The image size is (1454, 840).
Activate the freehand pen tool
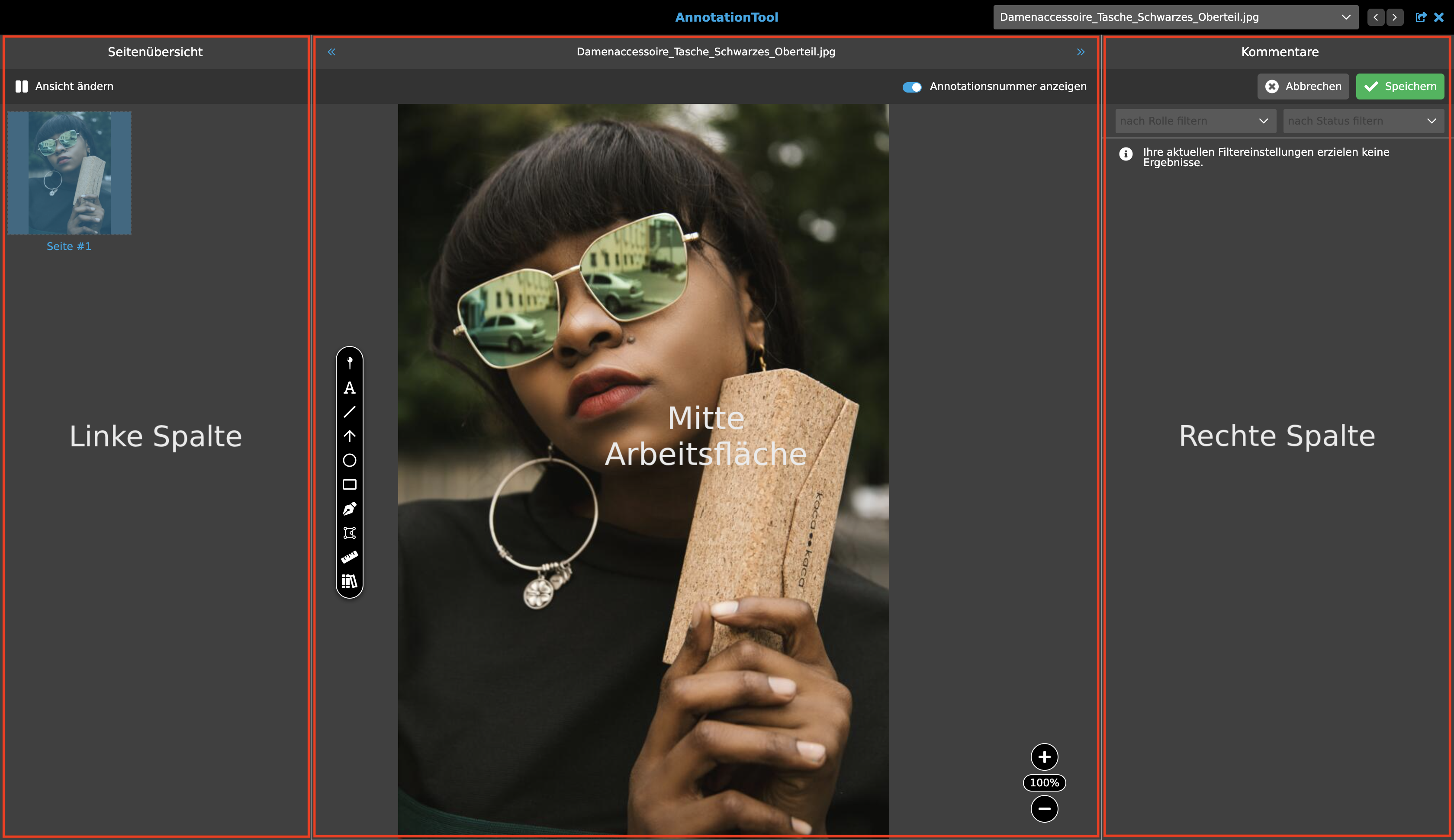[349, 509]
